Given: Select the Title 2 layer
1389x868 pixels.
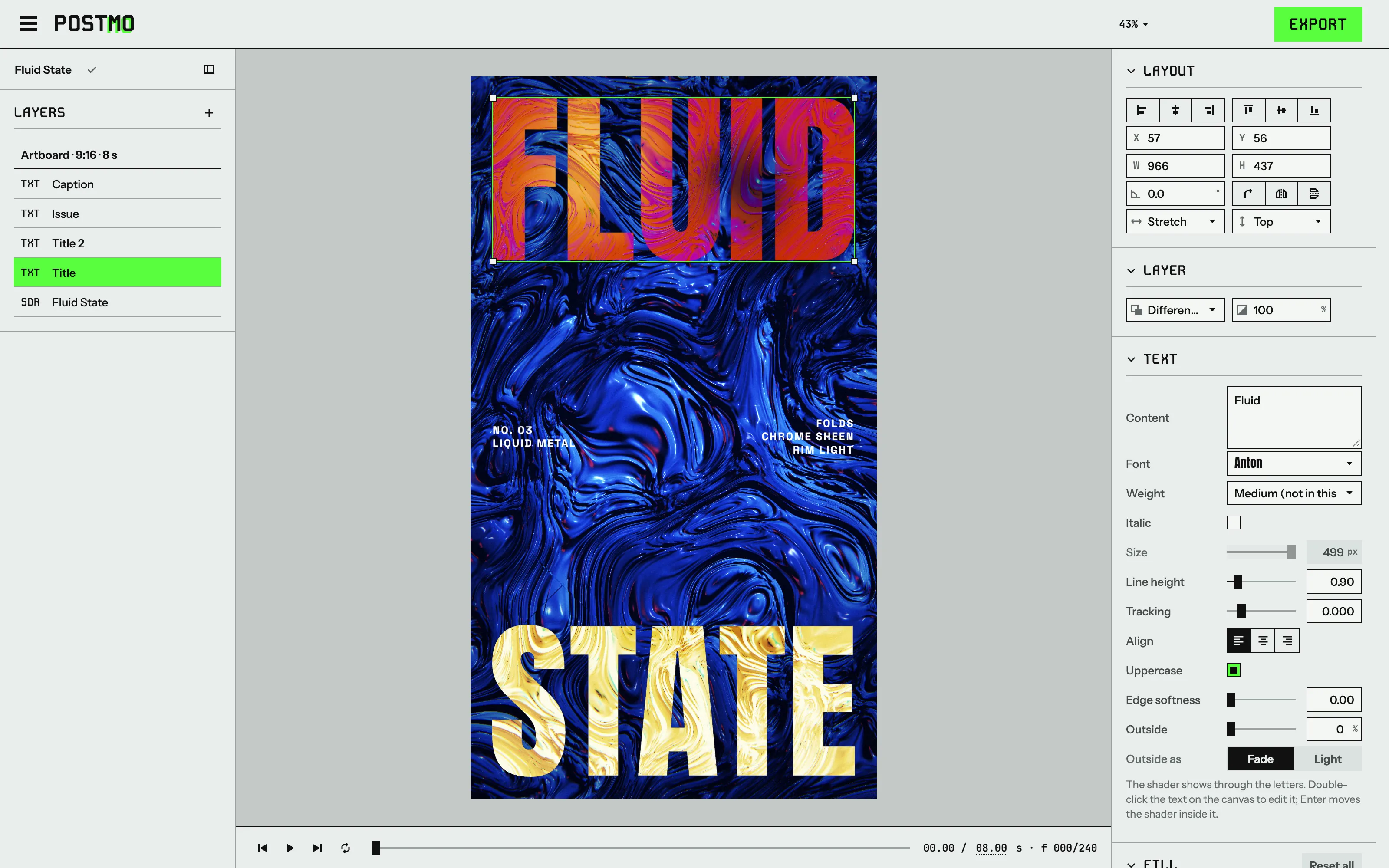Looking at the screenshot, I should [117, 243].
